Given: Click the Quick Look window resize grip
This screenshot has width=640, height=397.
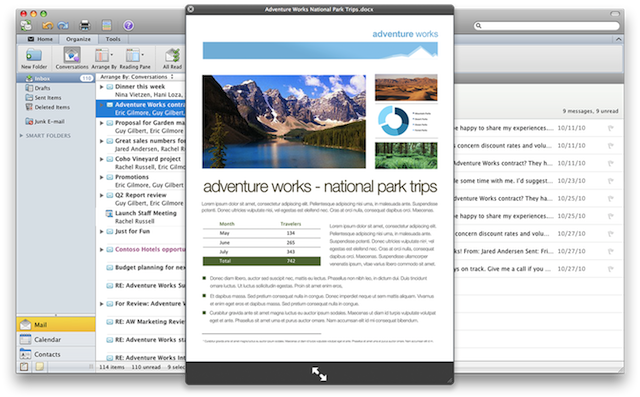Looking at the screenshot, I should coord(450,380).
